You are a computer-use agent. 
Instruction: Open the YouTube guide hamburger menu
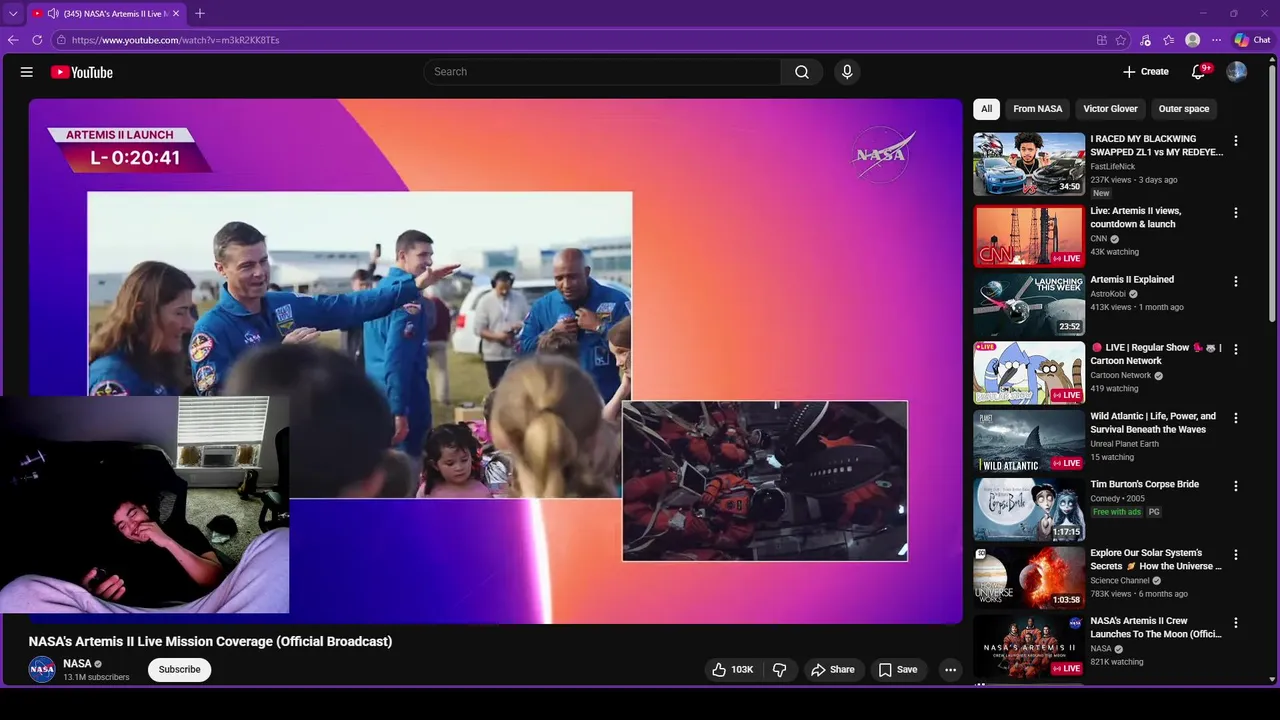coord(27,72)
